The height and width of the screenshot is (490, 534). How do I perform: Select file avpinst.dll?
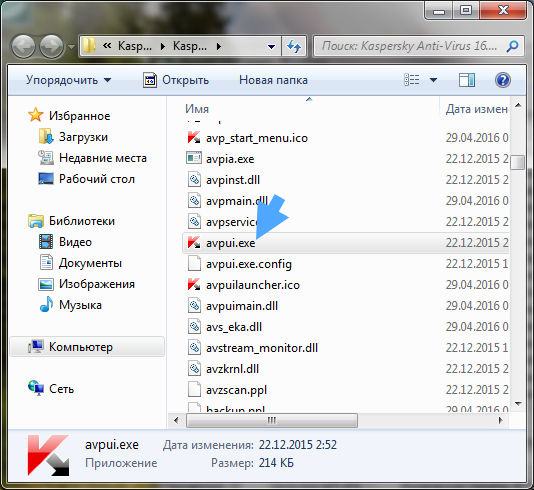[x=233, y=180]
